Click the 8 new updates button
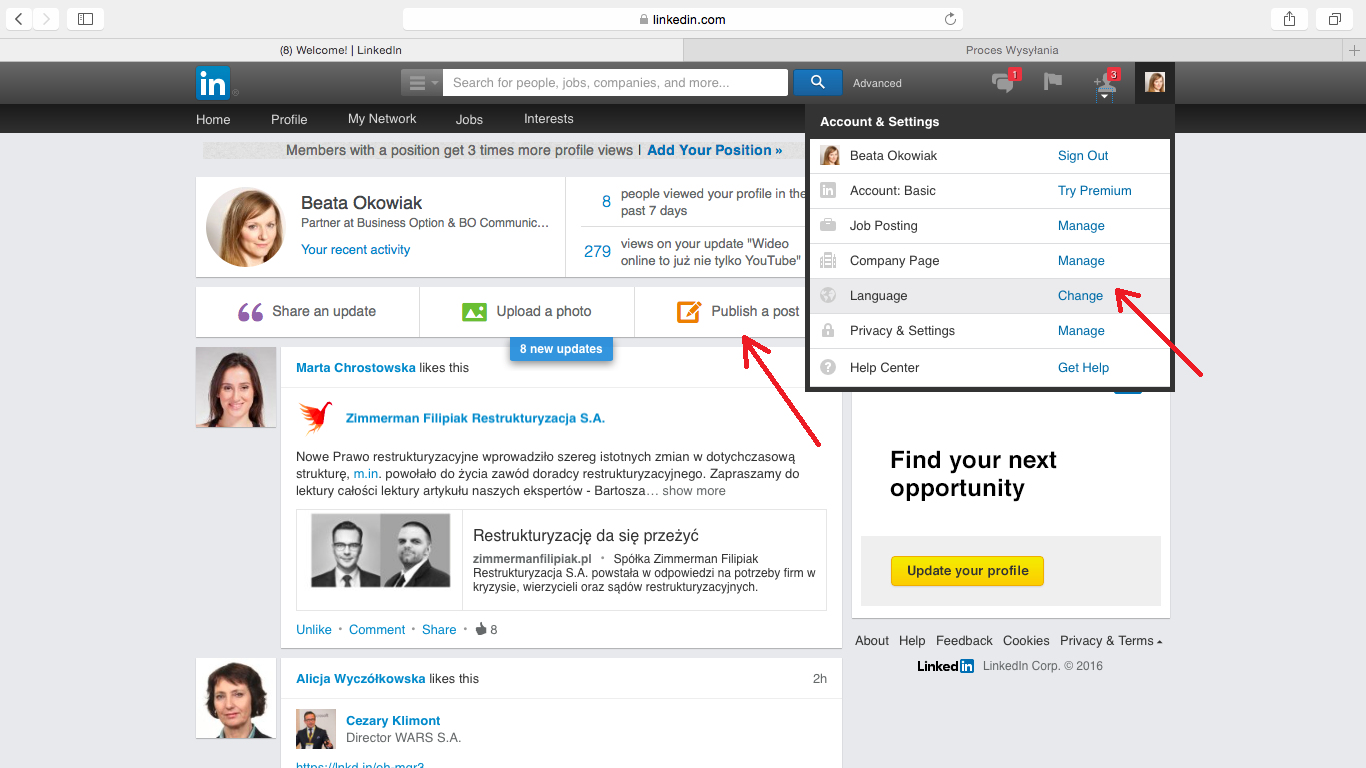The height and width of the screenshot is (768, 1366). pos(561,349)
